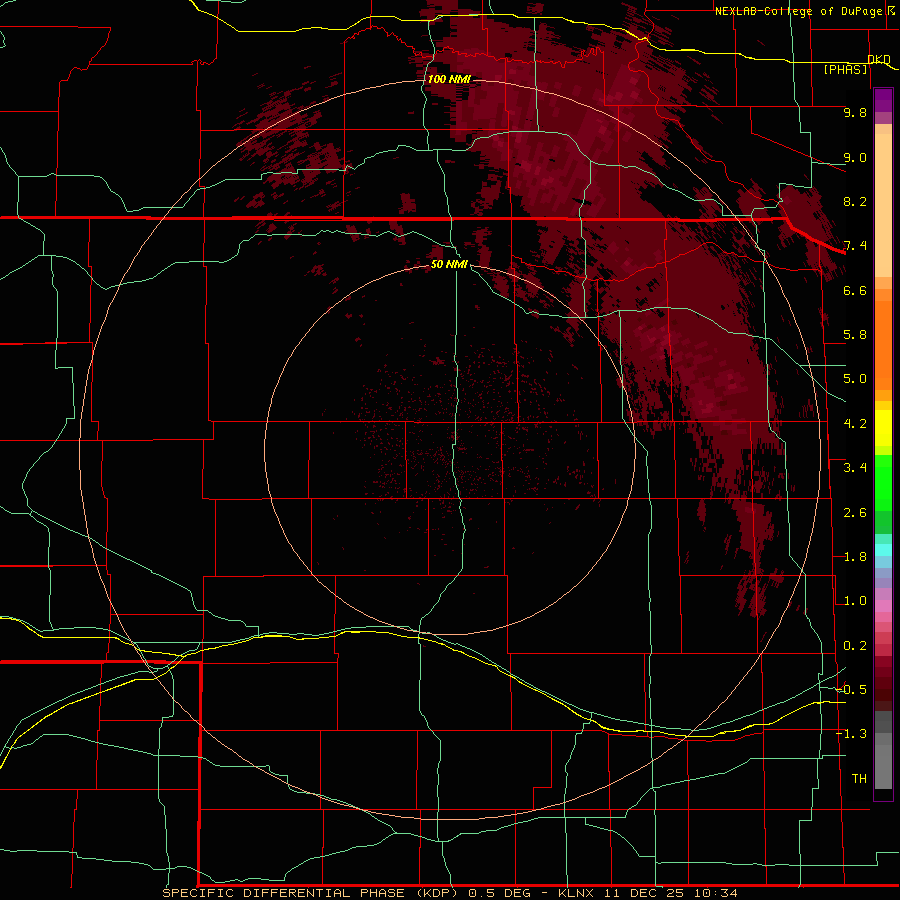Click the 3.4 value on the color scale
Screen dimensions: 900x900
point(855,468)
